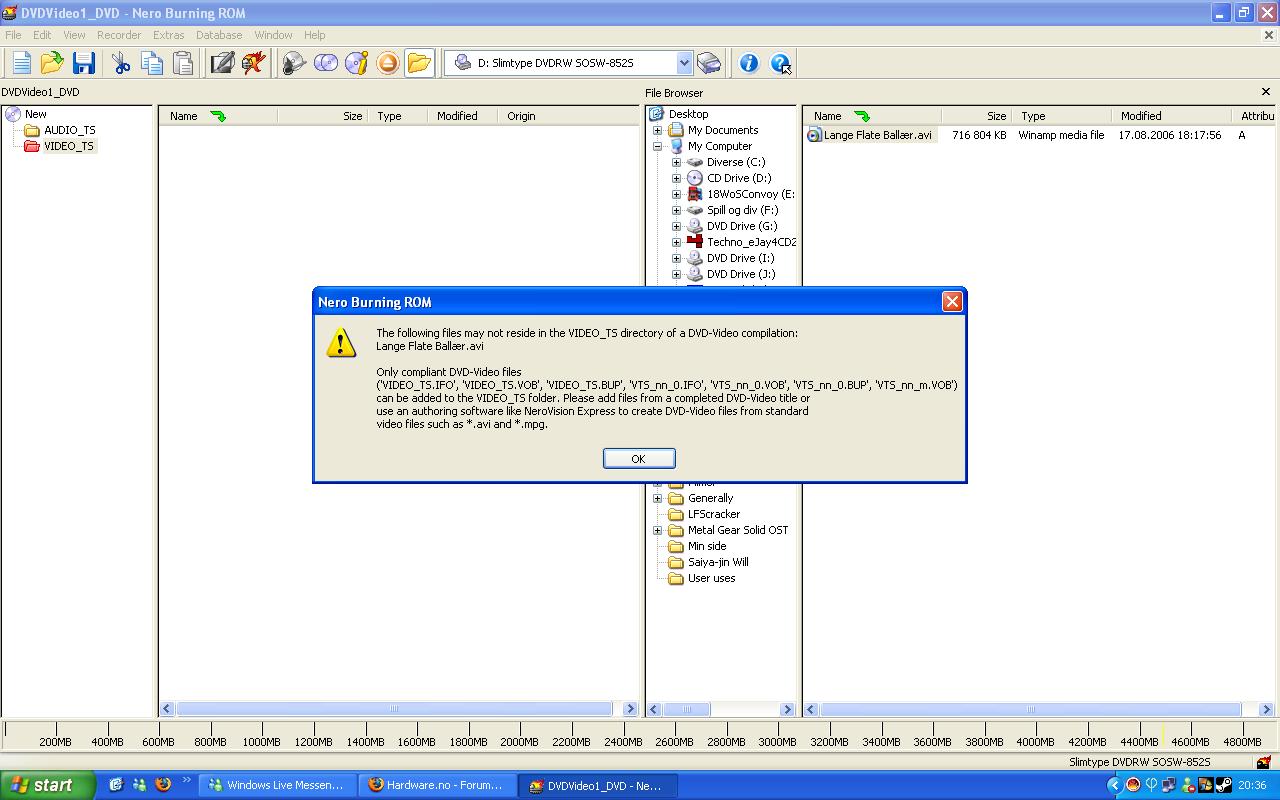Select the New disc root node
Image resolution: width=1280 pixels, height=800 pixels.
click(x=27, y=114)
